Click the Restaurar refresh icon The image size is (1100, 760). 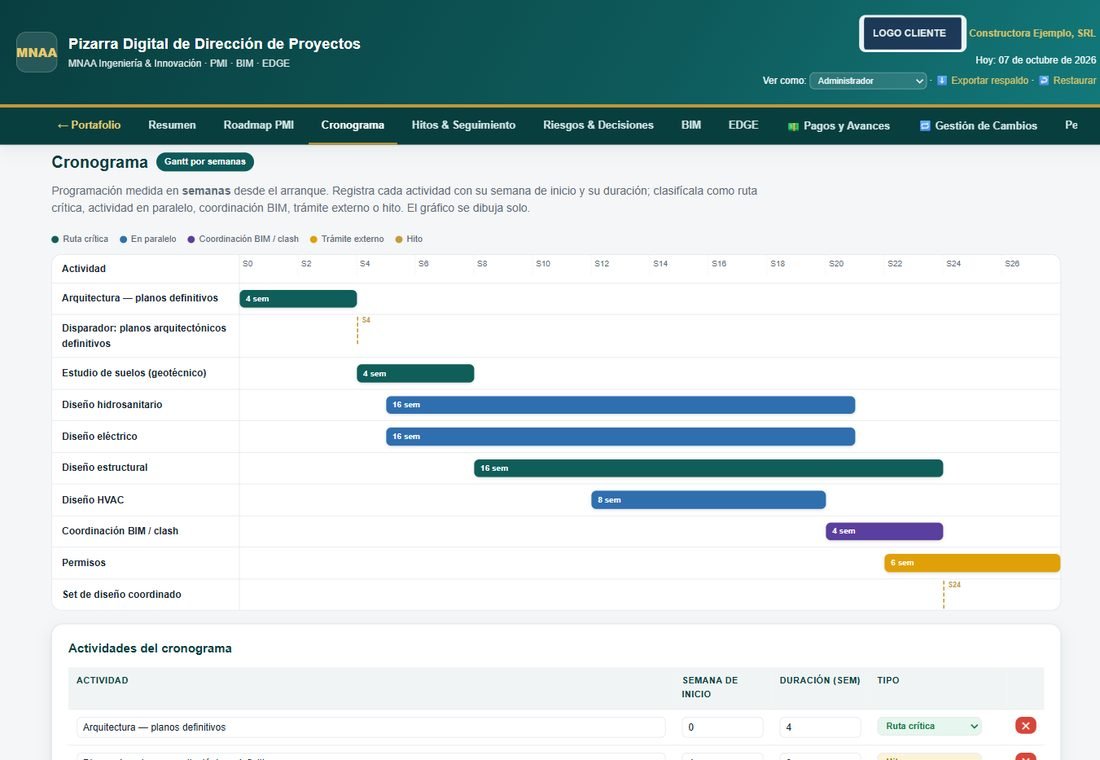click(1044, 81)
